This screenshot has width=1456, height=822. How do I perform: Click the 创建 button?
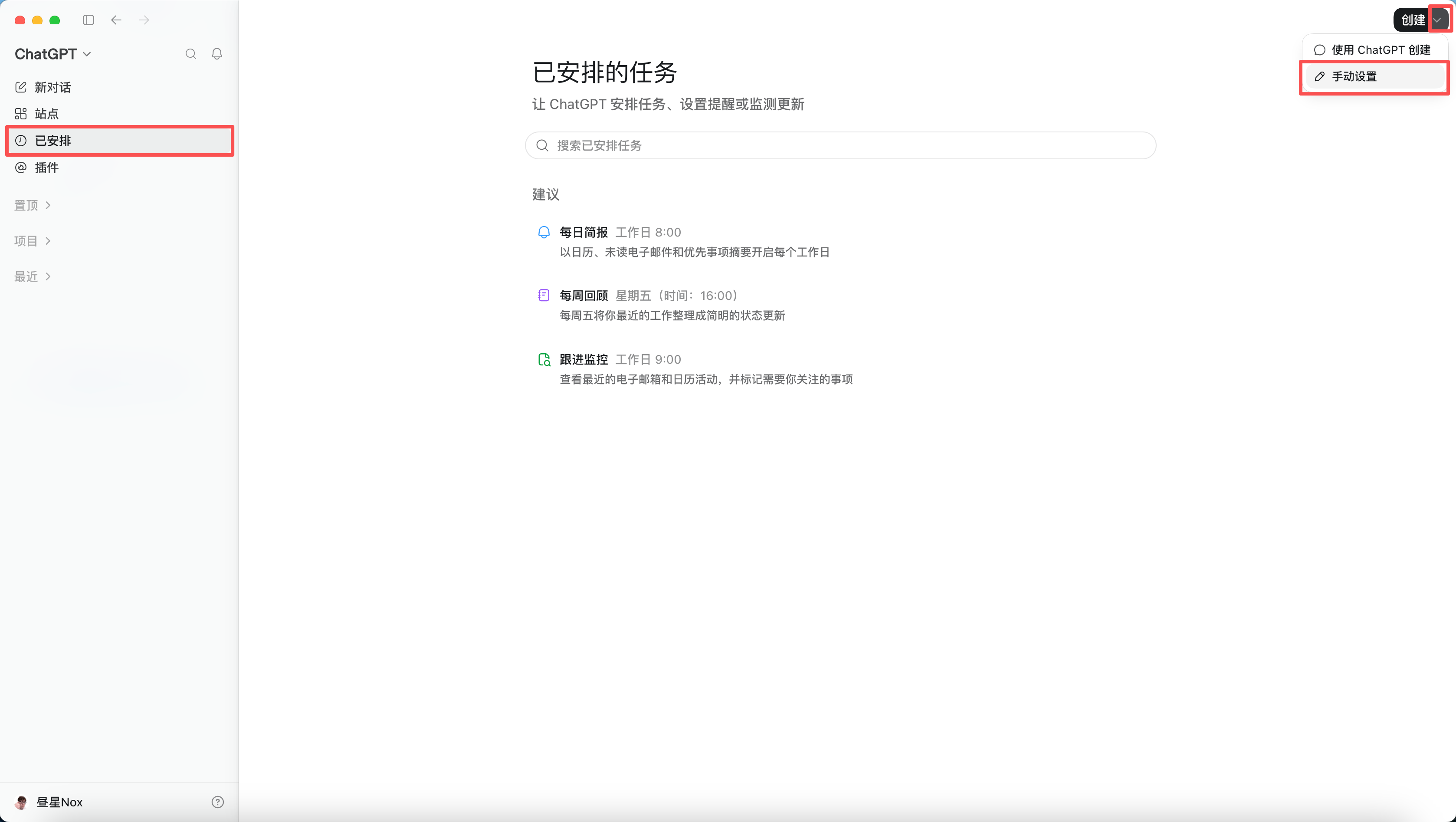pyautogui.click(x=1412, y=20)
